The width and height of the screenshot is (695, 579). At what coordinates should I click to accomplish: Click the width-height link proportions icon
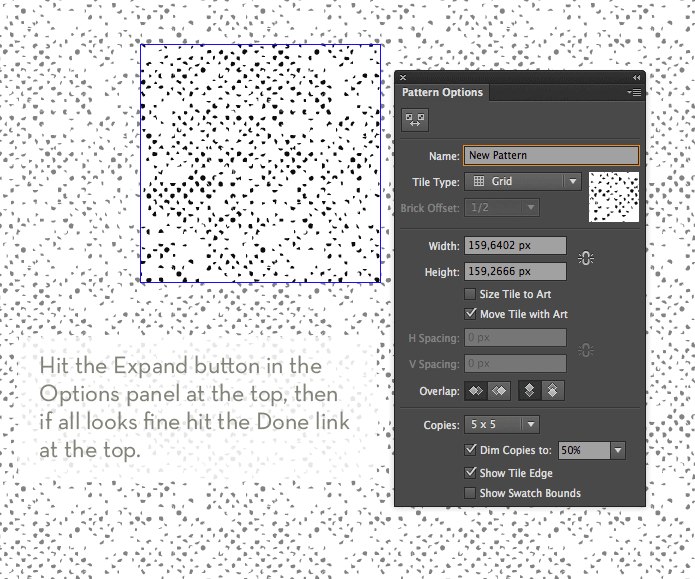tap(586, 258)
